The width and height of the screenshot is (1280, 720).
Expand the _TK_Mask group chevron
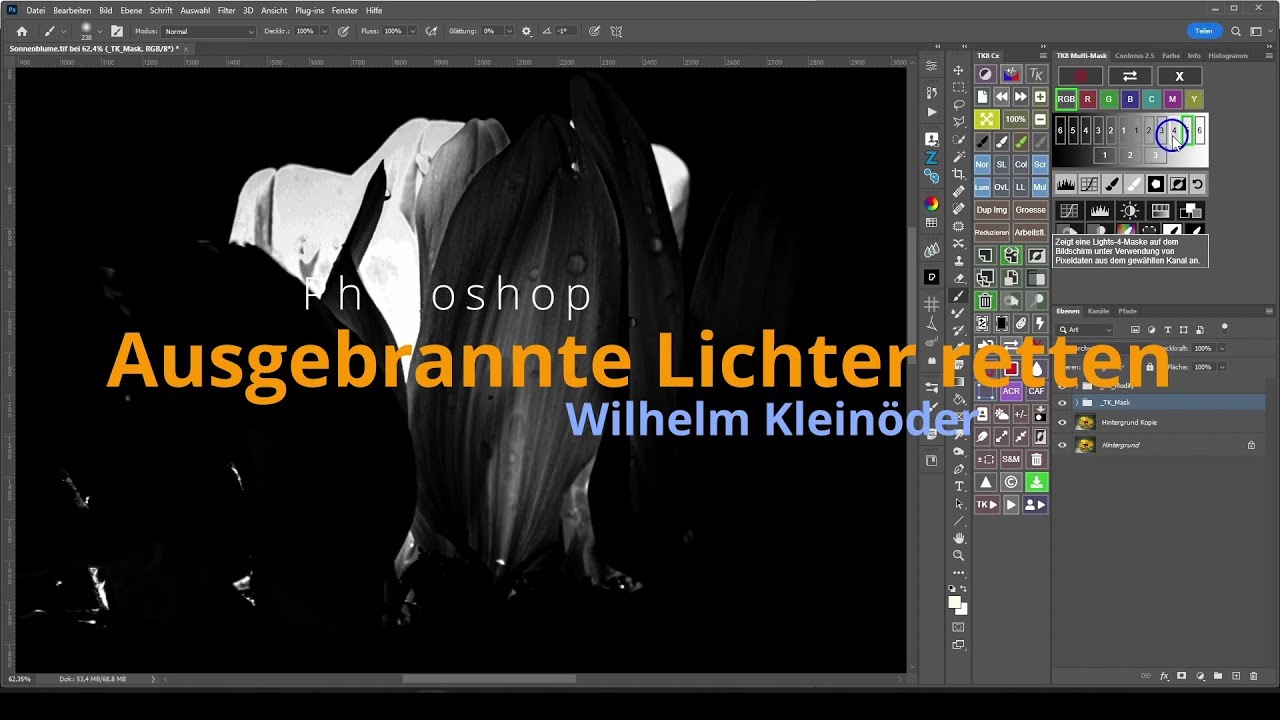[x=1076, y=402]
